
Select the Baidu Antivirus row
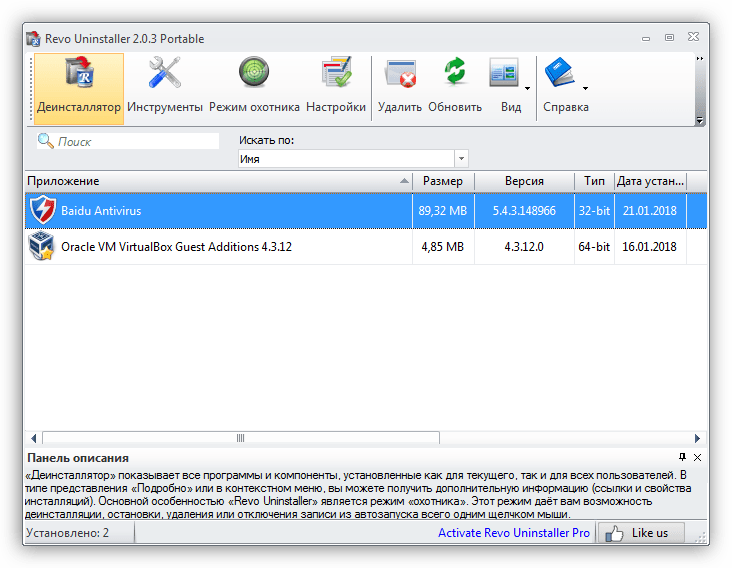coord(366,211)
